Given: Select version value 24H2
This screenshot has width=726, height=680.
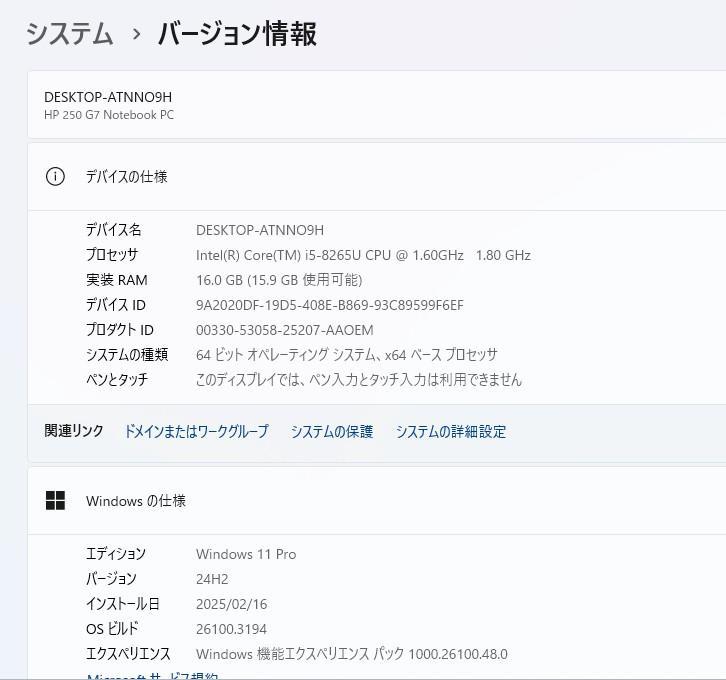Looking at the screenshot, I should tap(212, 579).
